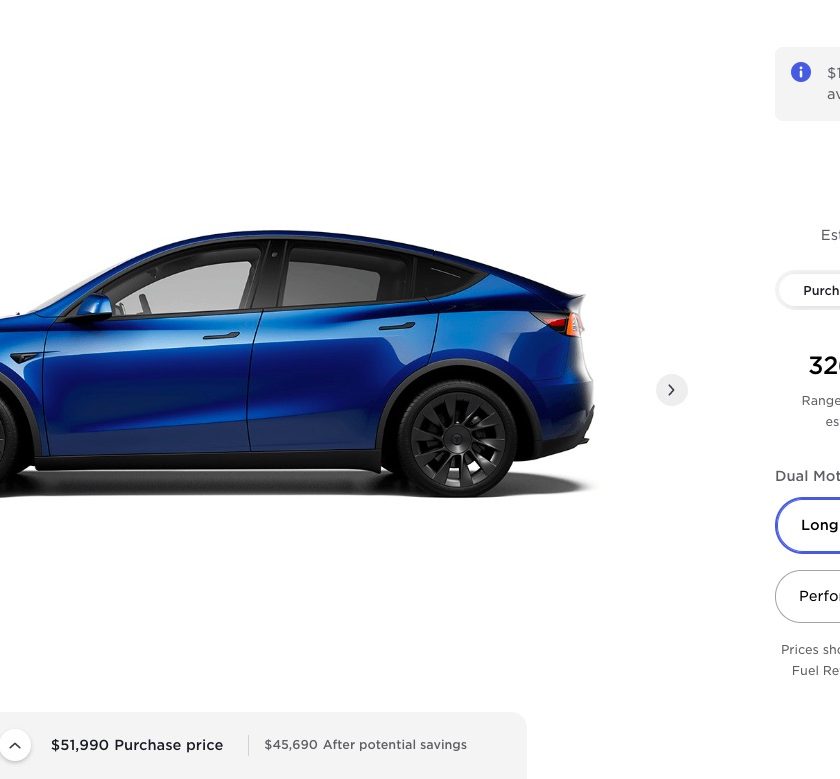
Task: Click the Dual Motor heading
Action: coord(807,476)
